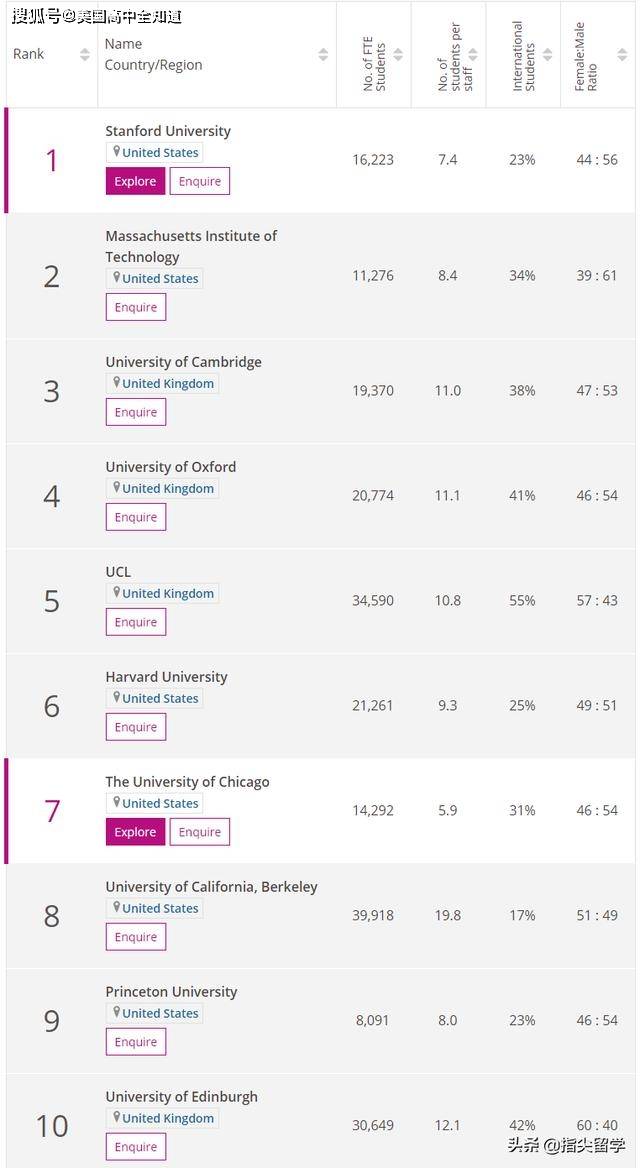Click the location pin beside Stanford University
This screenshot has width=640, height=1168.
117,152
